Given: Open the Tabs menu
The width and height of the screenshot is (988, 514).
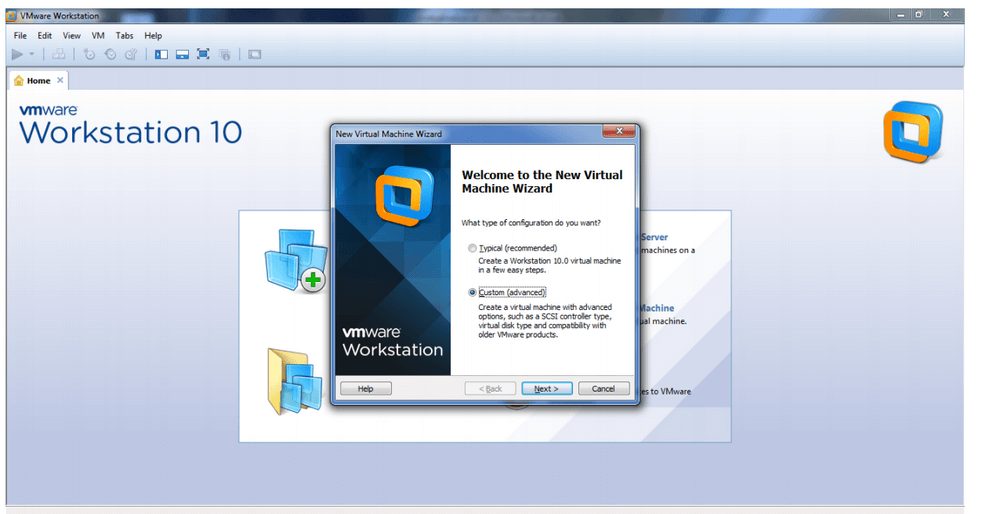Looking at the screenshot, I should pos(124,36).
